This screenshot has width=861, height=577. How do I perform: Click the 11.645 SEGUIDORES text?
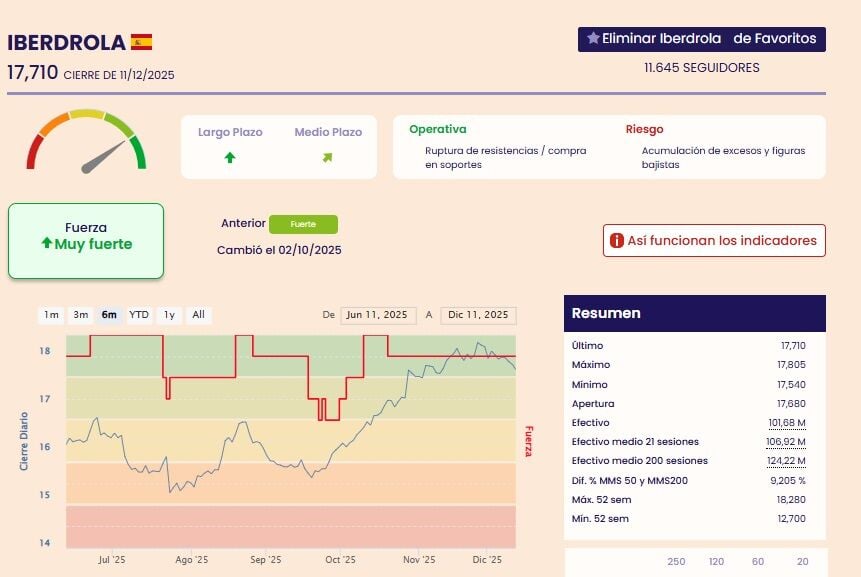click(x=702, y=68)
